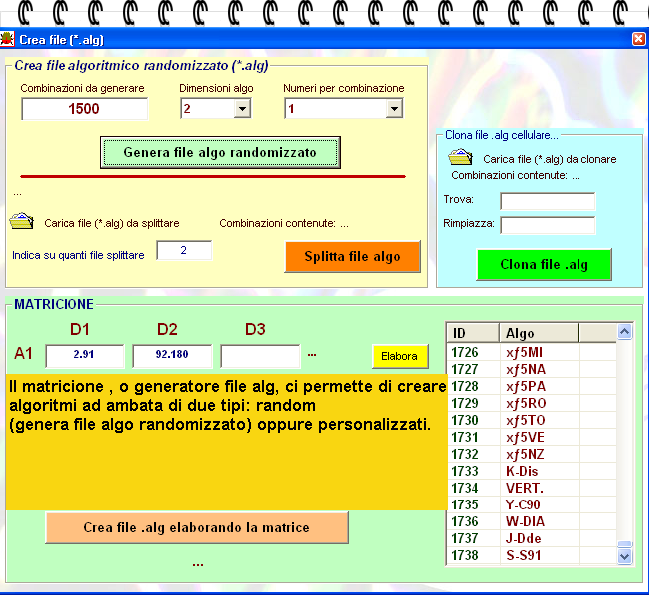
Task: Select list row 1728 xf5PA
Action: pyautogui.click(x=531, y=386)
